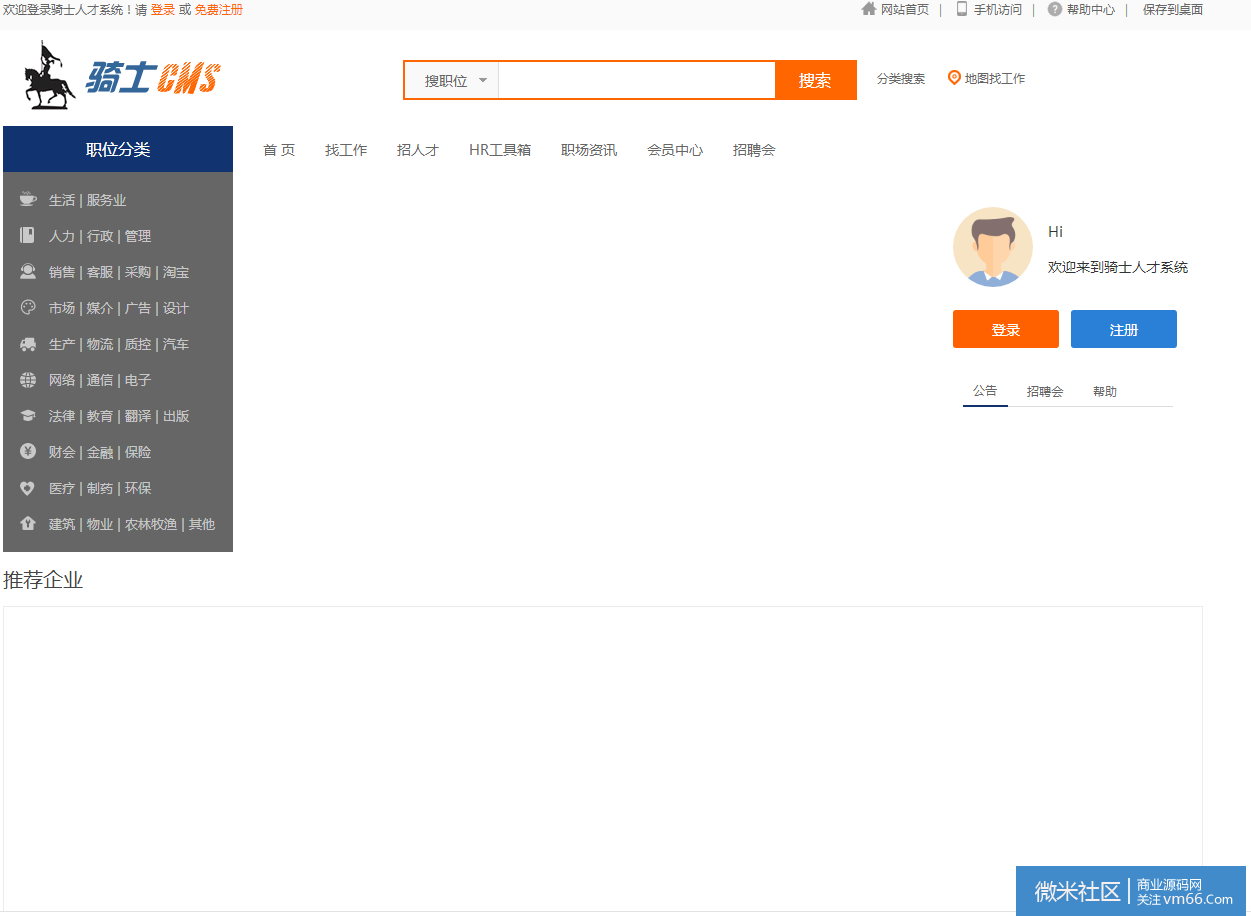Select 金融 job category
1251x916 pixels.
pyautogui.click(x=100, y=452)
